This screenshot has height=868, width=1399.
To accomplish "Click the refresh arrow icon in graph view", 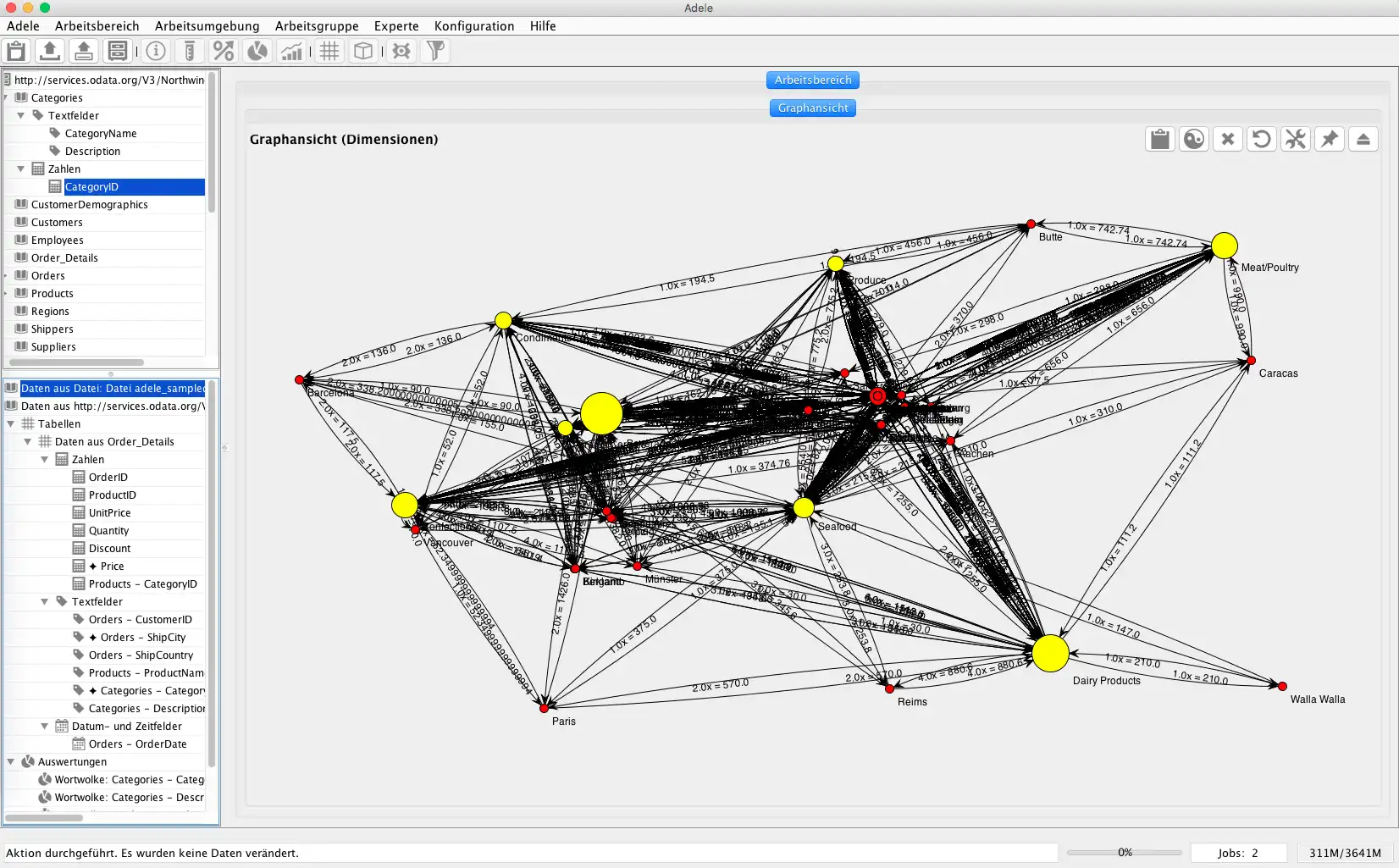I will click(x=1262, y=140).
